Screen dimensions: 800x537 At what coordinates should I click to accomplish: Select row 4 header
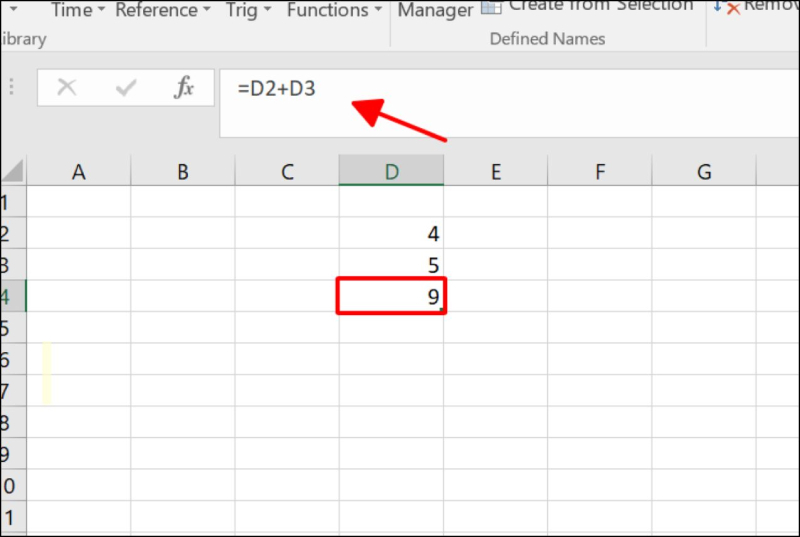click(13, 296)
